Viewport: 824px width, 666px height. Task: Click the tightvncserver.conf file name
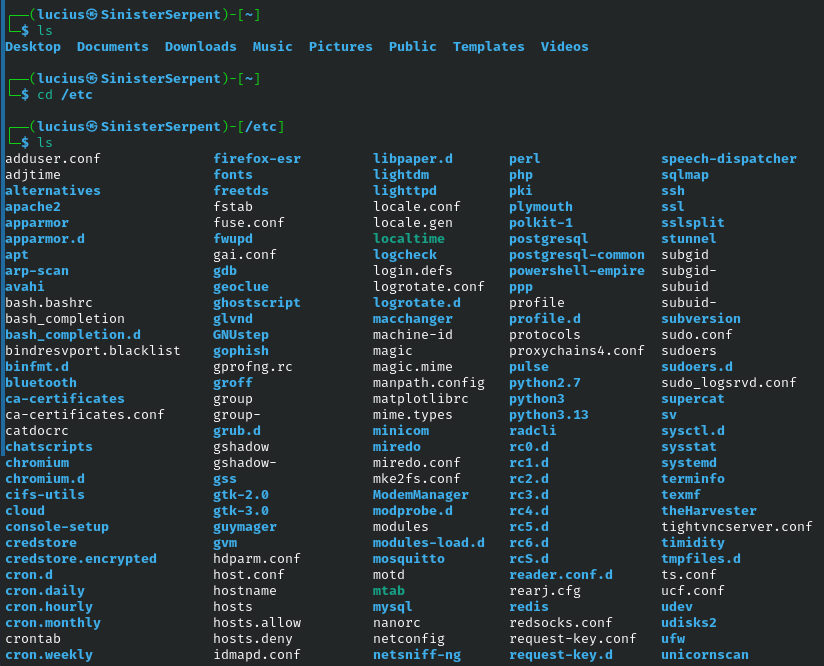click(736, 527)
